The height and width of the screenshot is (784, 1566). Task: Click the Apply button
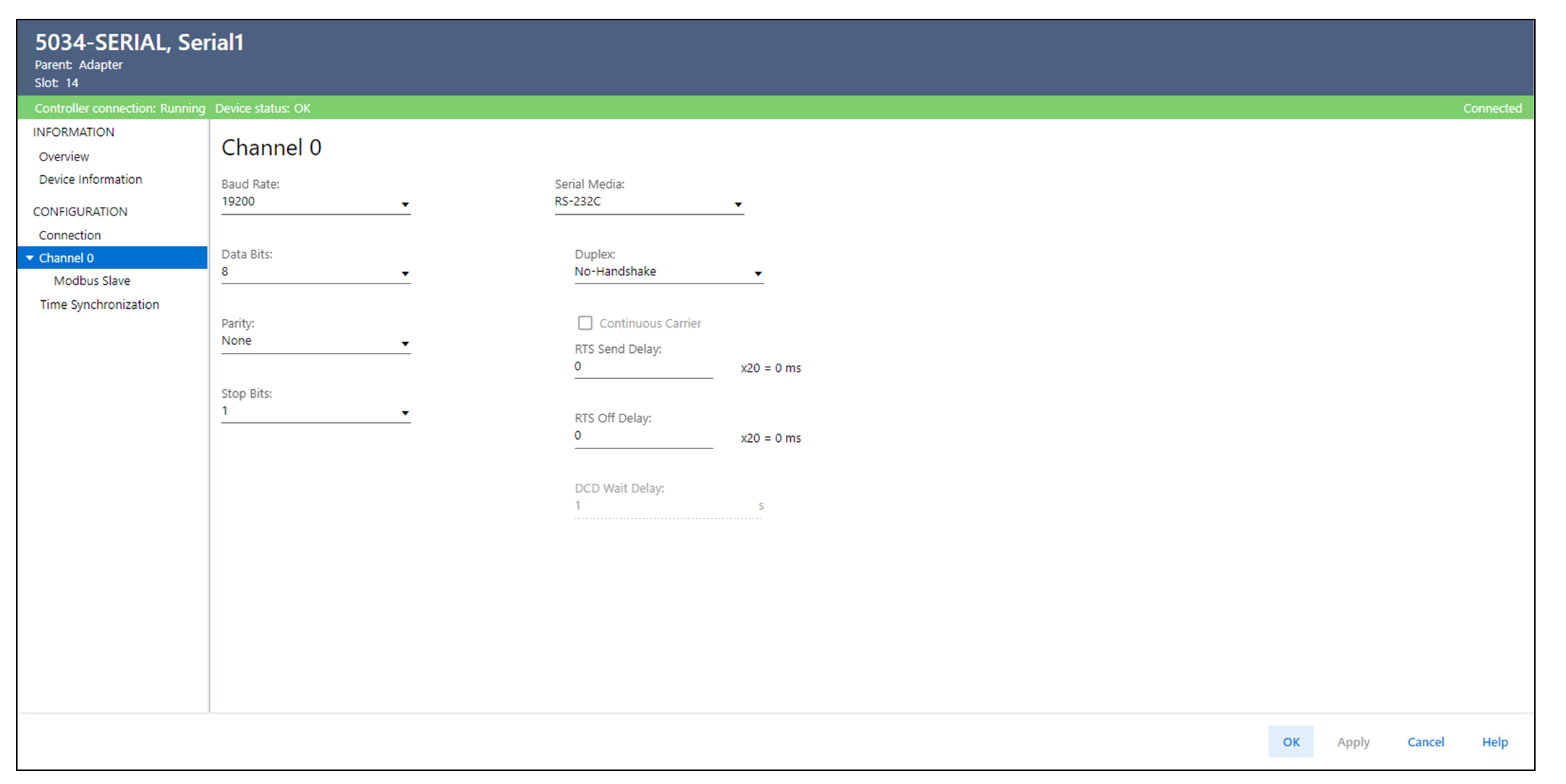tap(1353, 742)
